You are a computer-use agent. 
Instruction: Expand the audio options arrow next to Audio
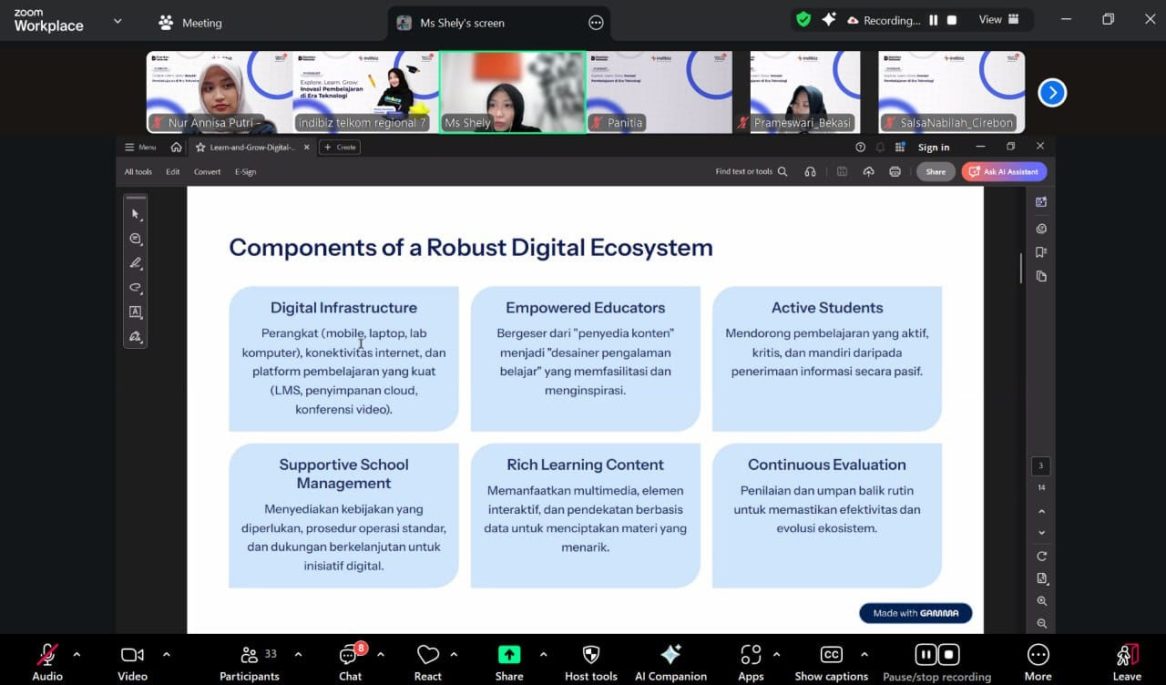click(x=77, y=655)
